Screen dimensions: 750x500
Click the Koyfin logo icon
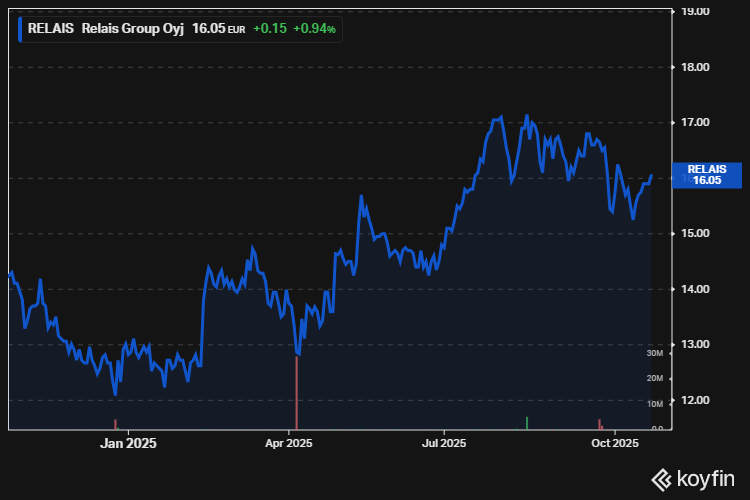[x=662, y=480]
